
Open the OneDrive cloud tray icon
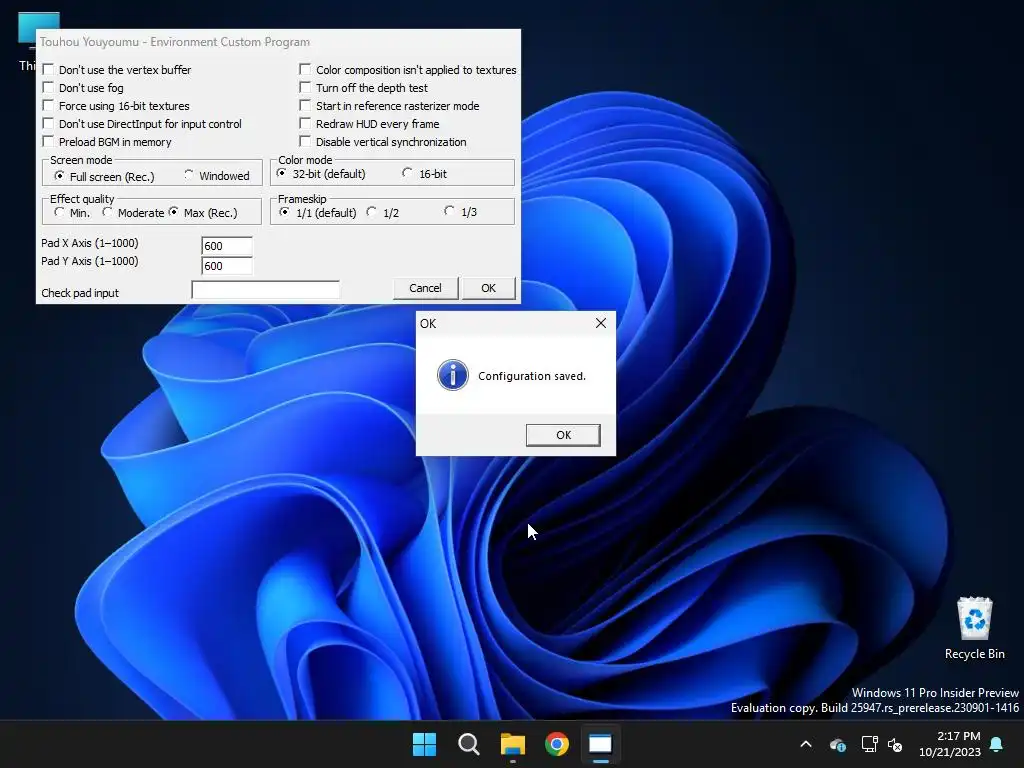838,744
